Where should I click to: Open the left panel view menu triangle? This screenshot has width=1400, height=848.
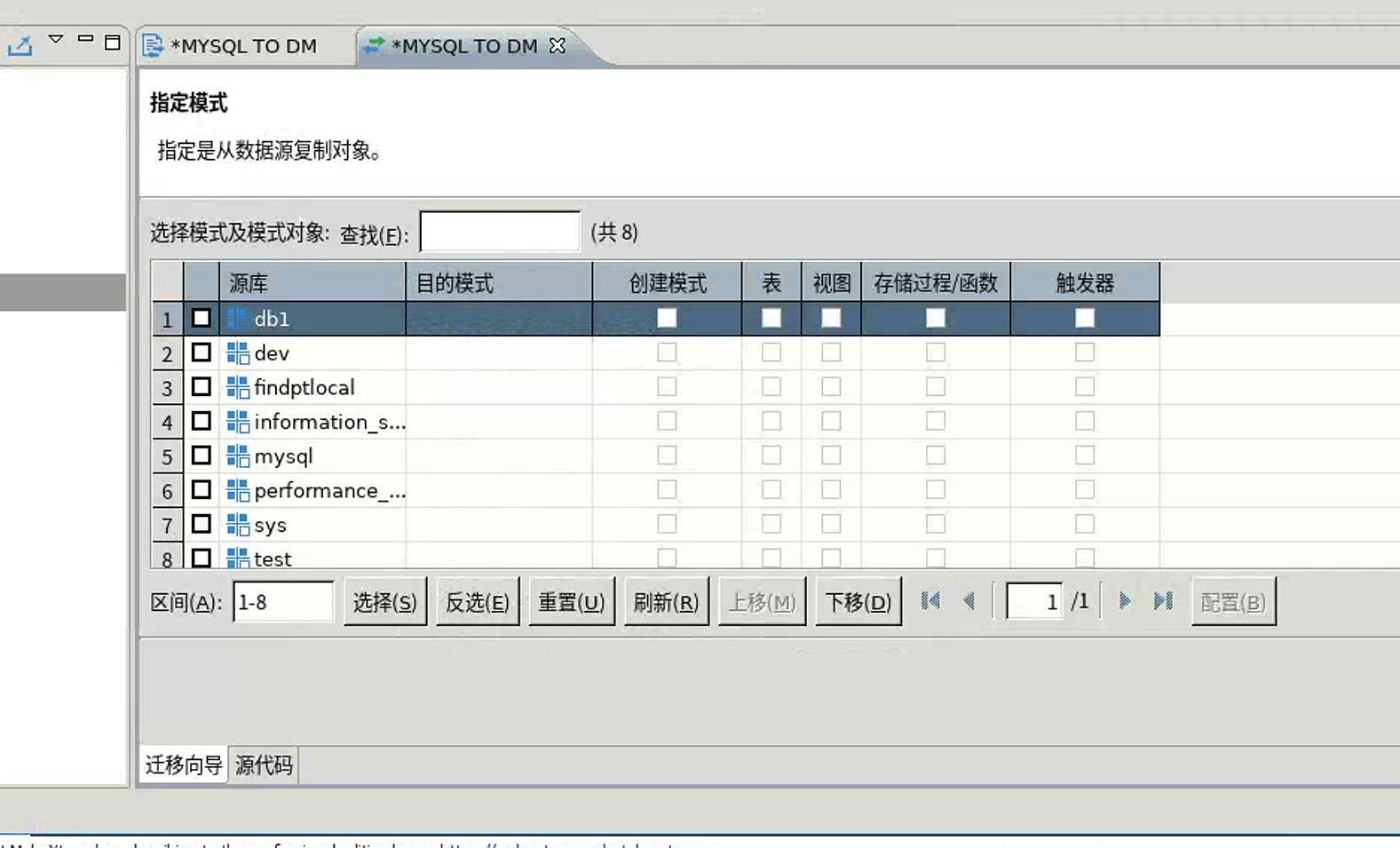56,39
